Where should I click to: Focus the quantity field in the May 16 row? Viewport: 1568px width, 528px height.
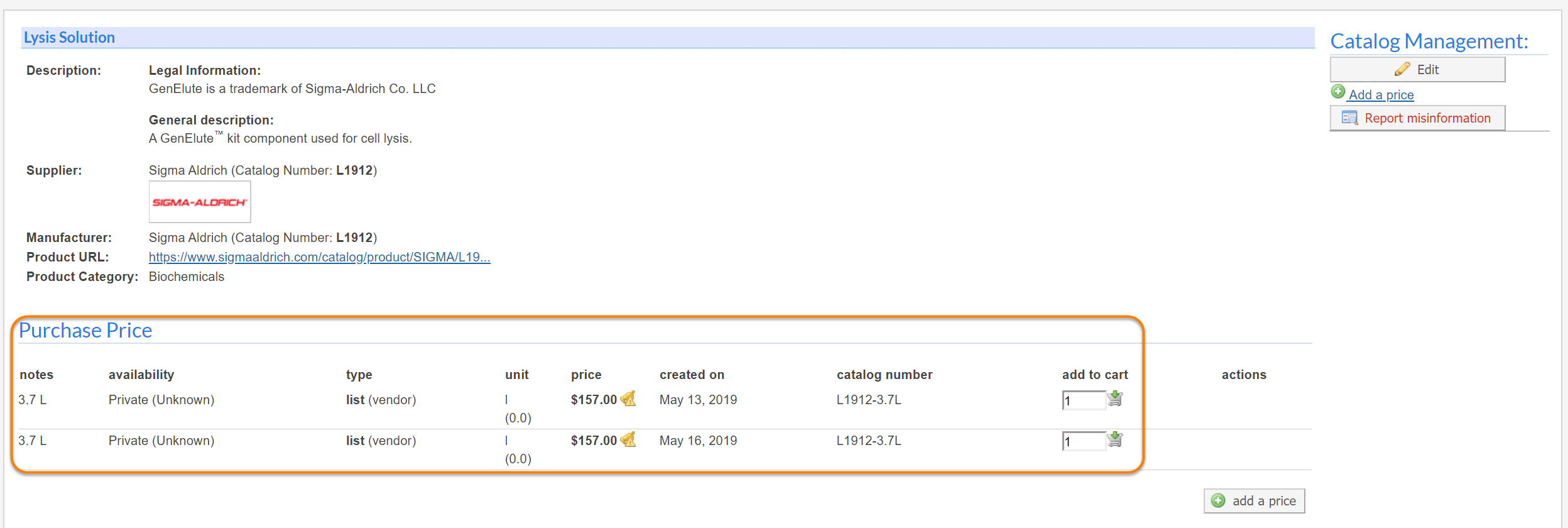[1083, 441]
